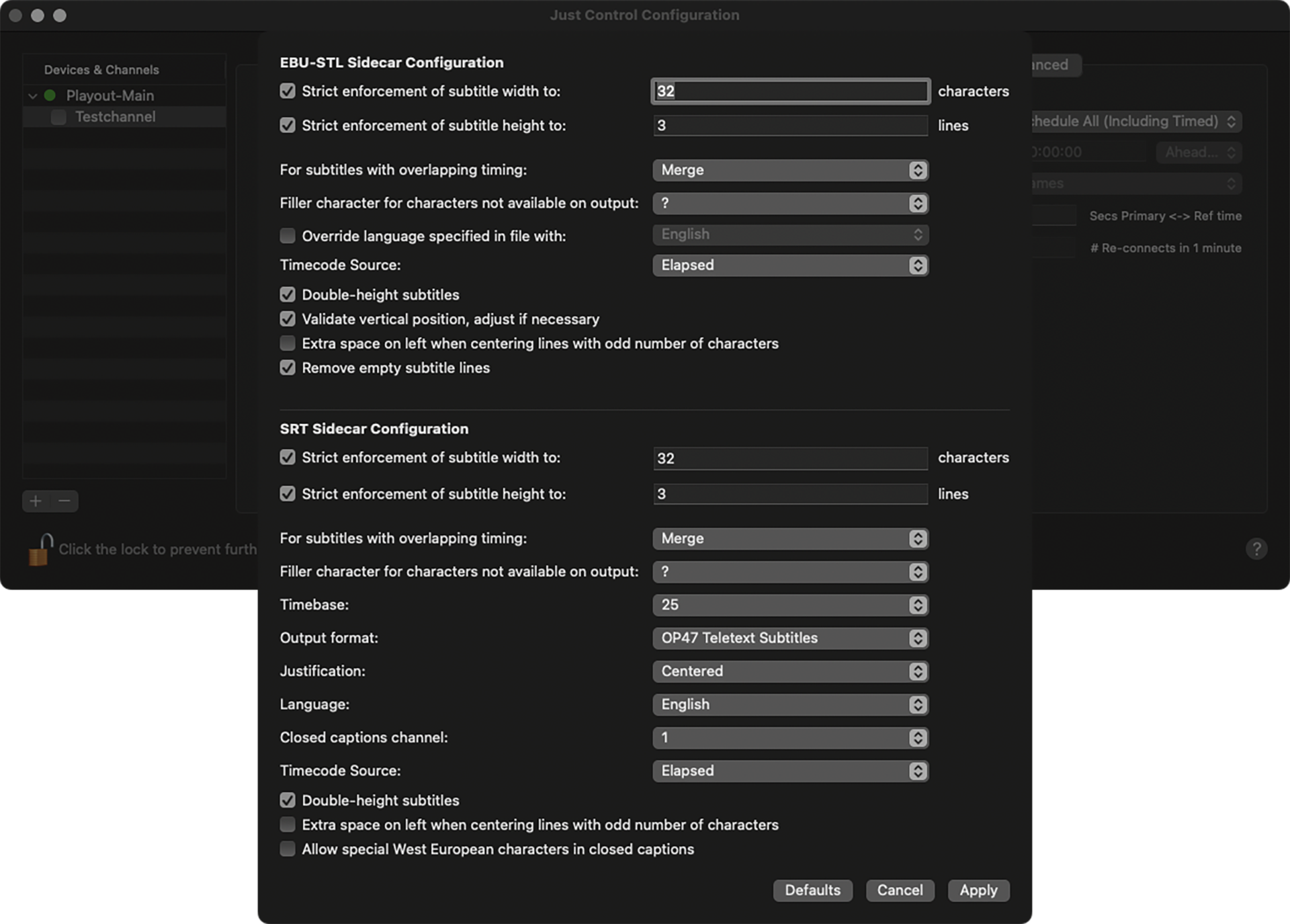1290x924 pixels.
Task: Click the plus button under Devices list
Action: click(x=36, y=501)
